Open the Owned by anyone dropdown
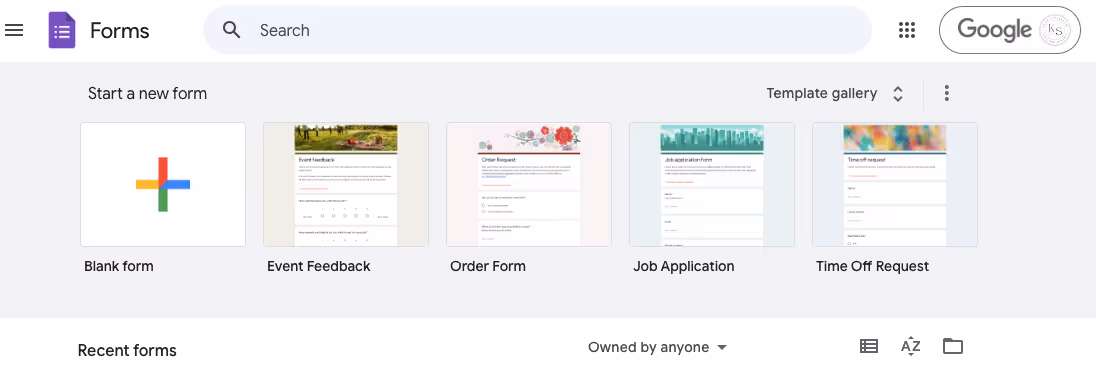The width and height of the screenshot is (1096, 382). [x=657, y=347]
